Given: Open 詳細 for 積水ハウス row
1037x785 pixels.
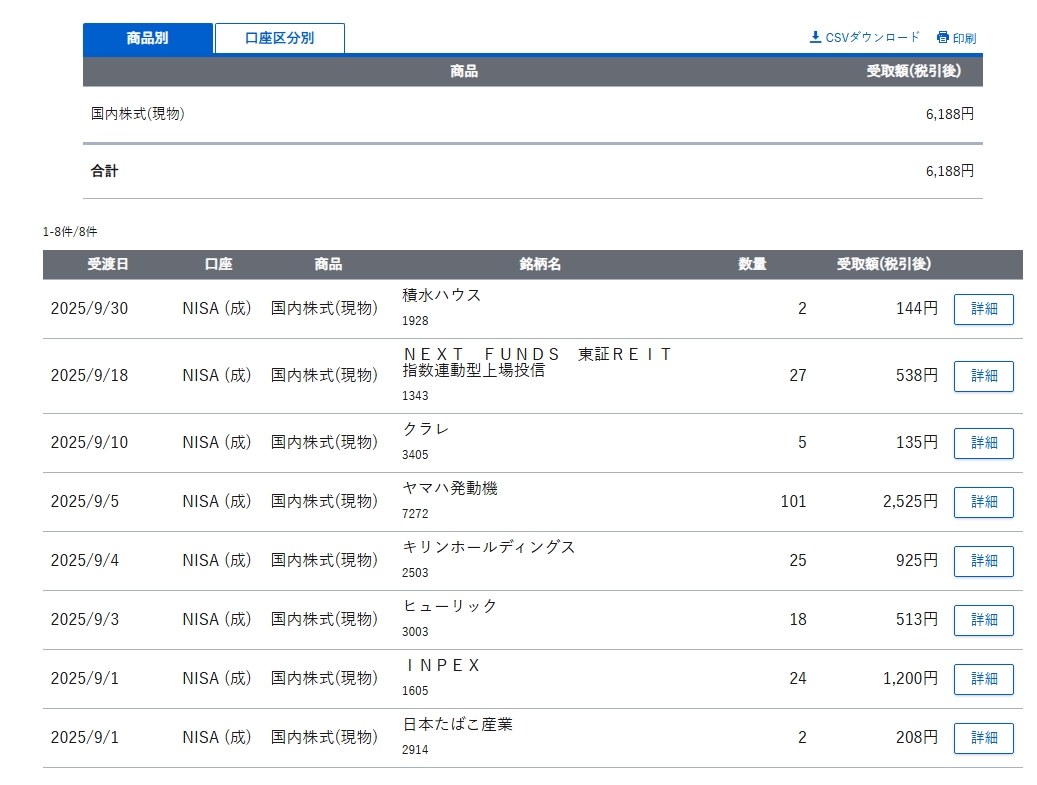Looking at the screenshot, I should [x=983, y=309].
